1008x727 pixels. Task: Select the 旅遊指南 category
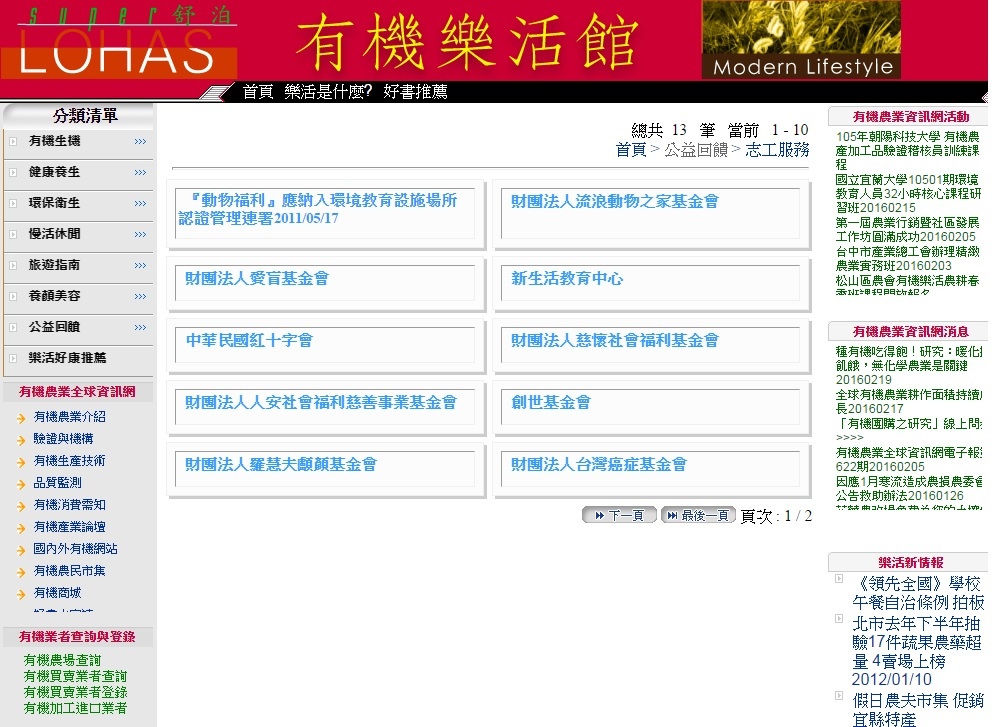pyautogui.click(x=55, y=265)
